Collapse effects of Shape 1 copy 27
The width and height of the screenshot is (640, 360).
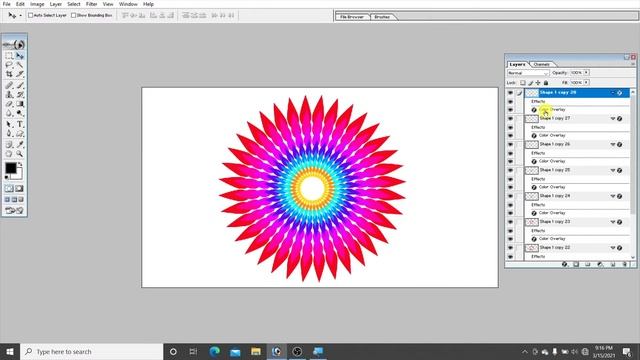(613, 118)
